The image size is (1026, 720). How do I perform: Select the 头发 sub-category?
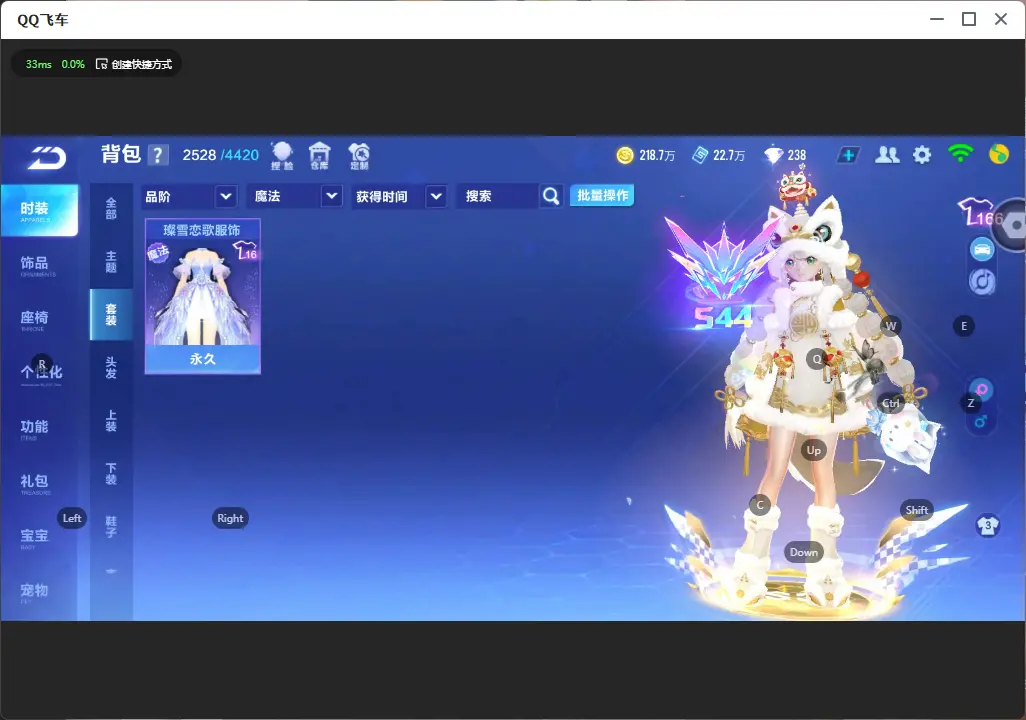coord(111,368)
